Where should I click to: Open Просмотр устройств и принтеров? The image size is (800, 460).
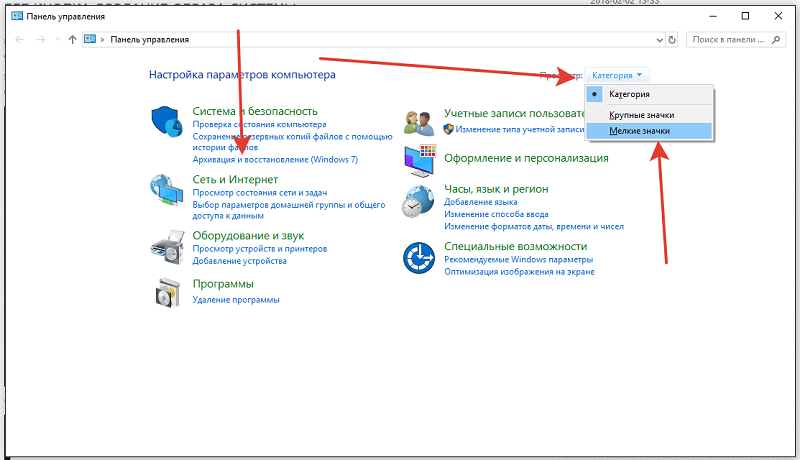(x=260, y=249)
